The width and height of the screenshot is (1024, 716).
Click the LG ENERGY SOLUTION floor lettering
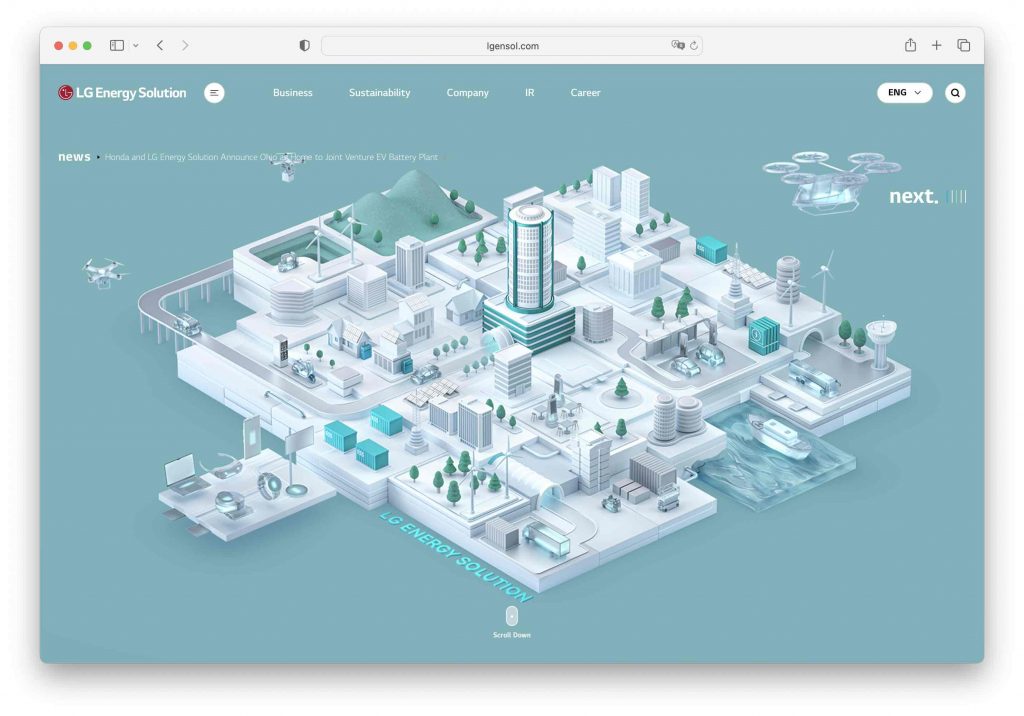456,557
